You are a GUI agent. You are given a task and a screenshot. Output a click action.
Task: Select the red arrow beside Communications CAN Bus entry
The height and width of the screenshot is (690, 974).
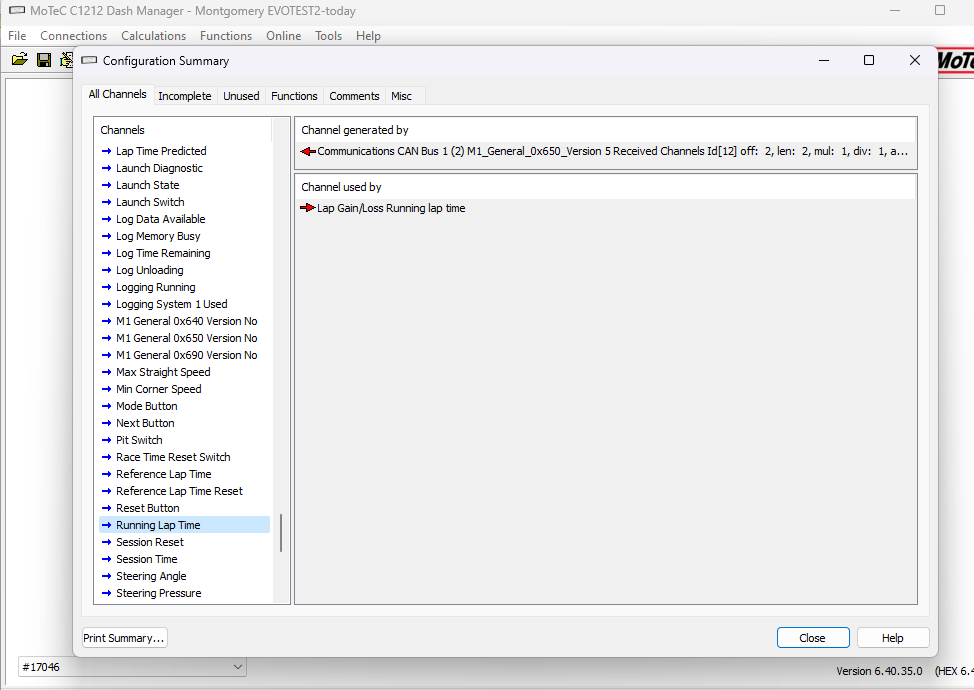307,151
